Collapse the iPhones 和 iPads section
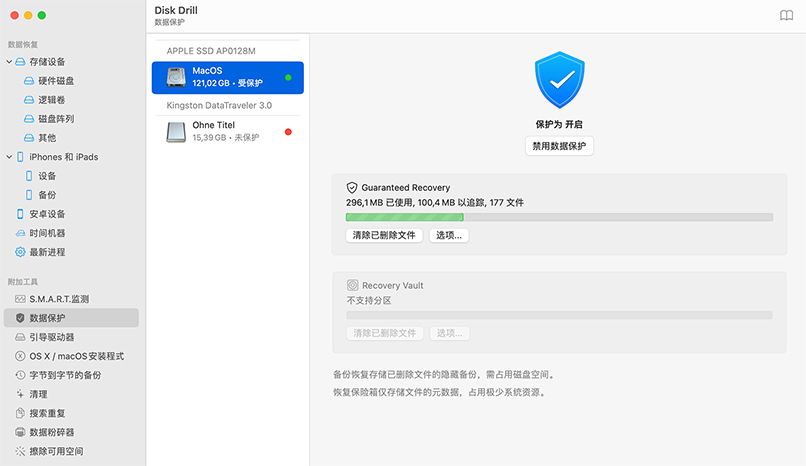Viewport: 806px width, 466px height. [9, 157]
